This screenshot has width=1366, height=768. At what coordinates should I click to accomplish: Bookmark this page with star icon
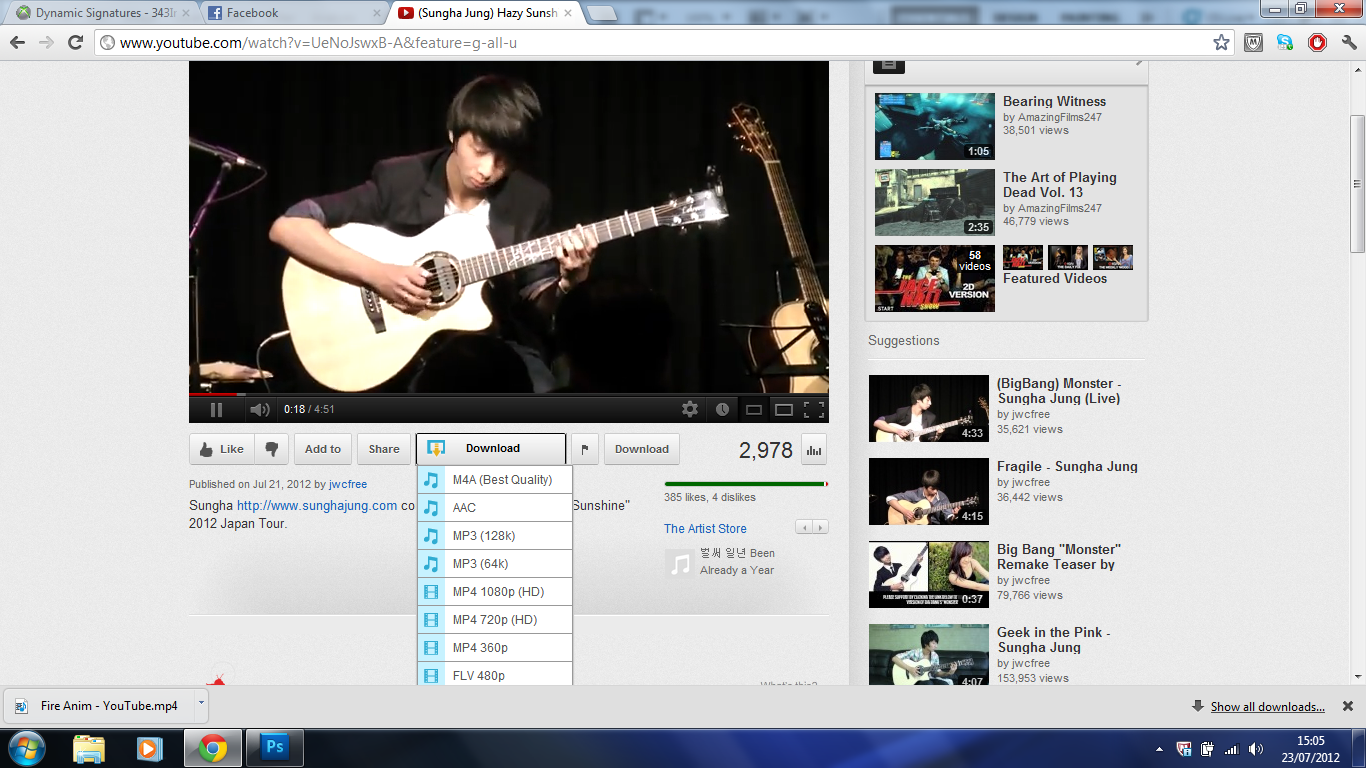click(x=1221, y=42)
